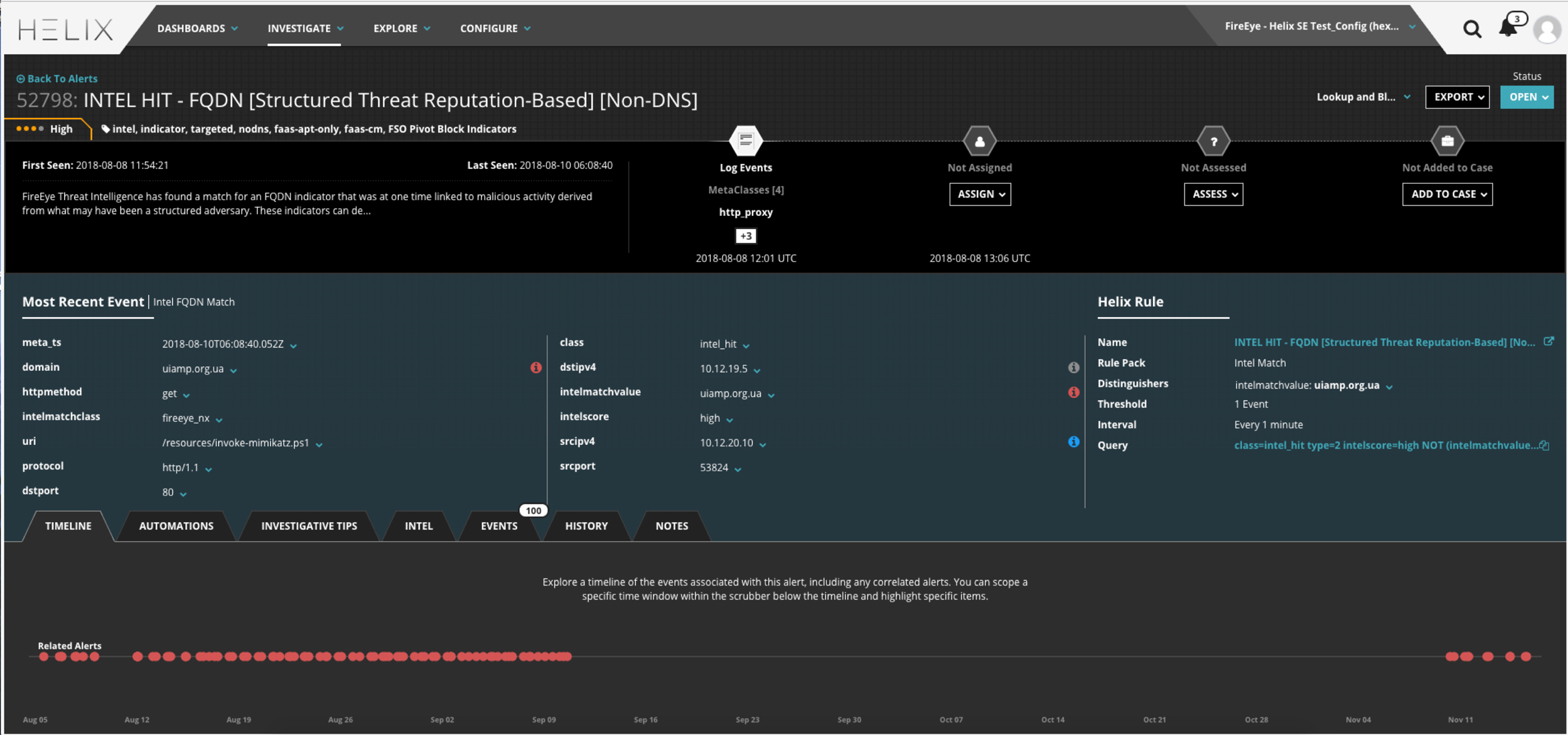
Task: Click the EXPORT button
Action: coord(1458,97)
